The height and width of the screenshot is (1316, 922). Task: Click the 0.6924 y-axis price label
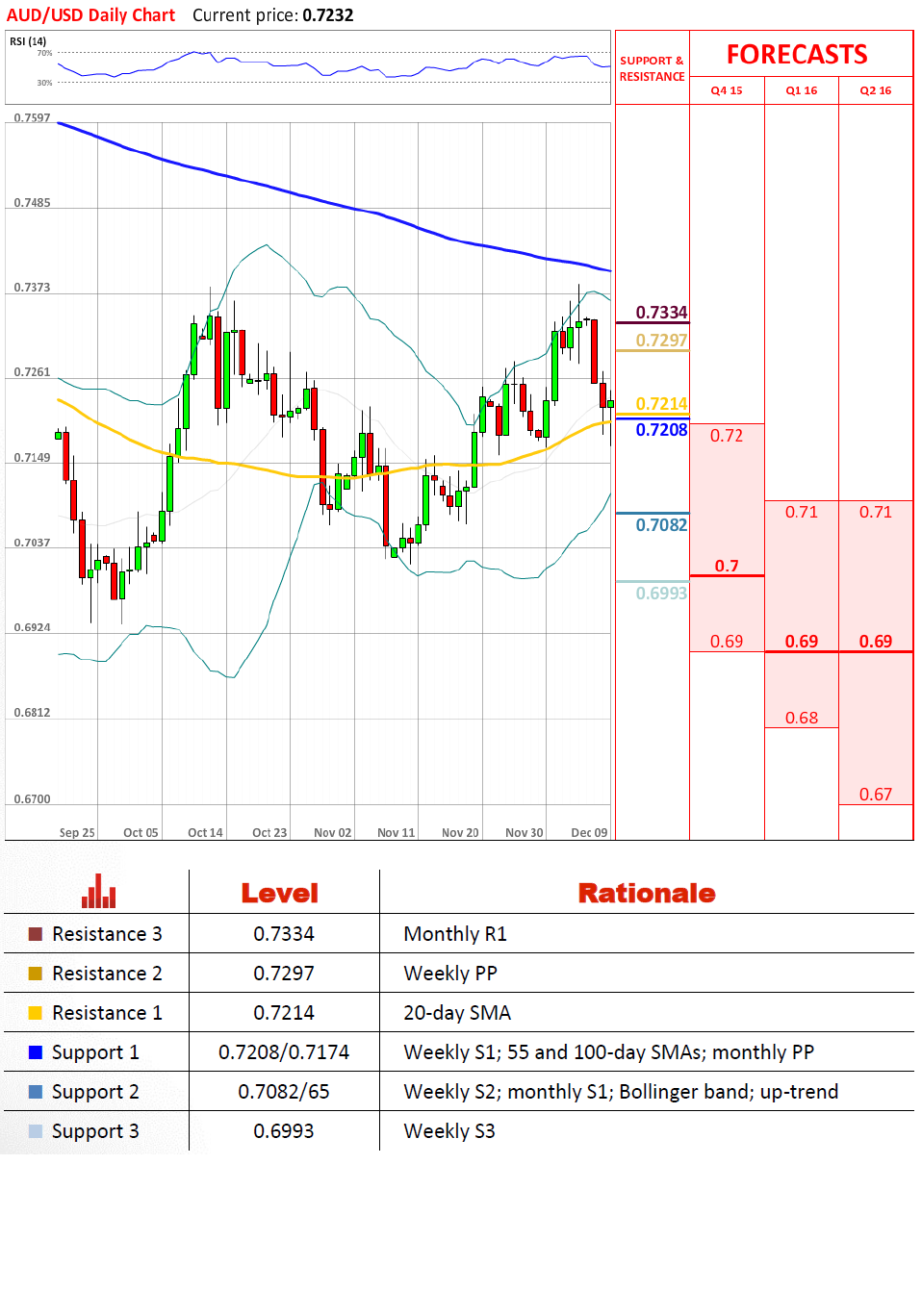click(x=32, y=627)
